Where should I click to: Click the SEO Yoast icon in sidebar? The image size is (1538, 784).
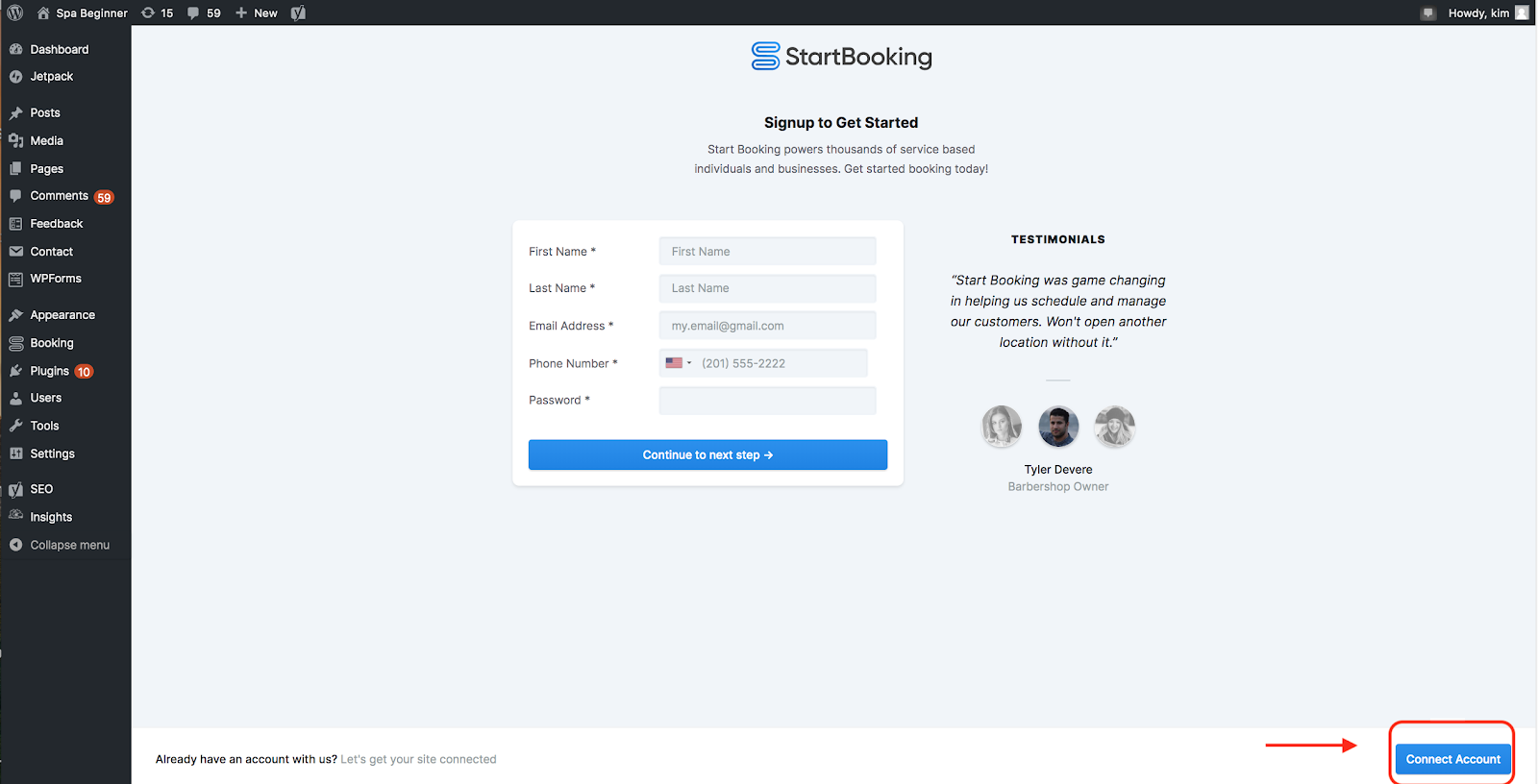(x=15, y=489)
